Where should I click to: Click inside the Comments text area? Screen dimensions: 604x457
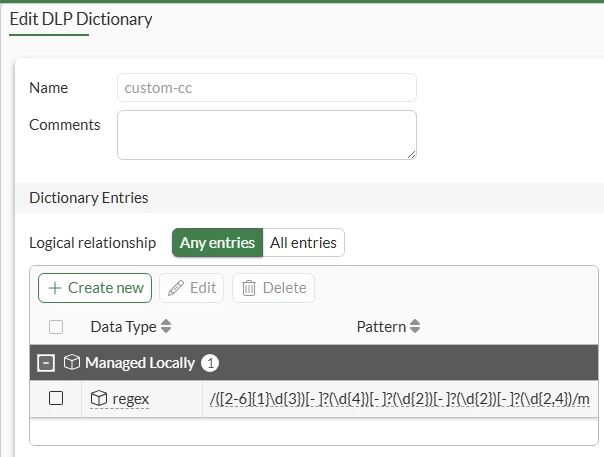point(267,135)
